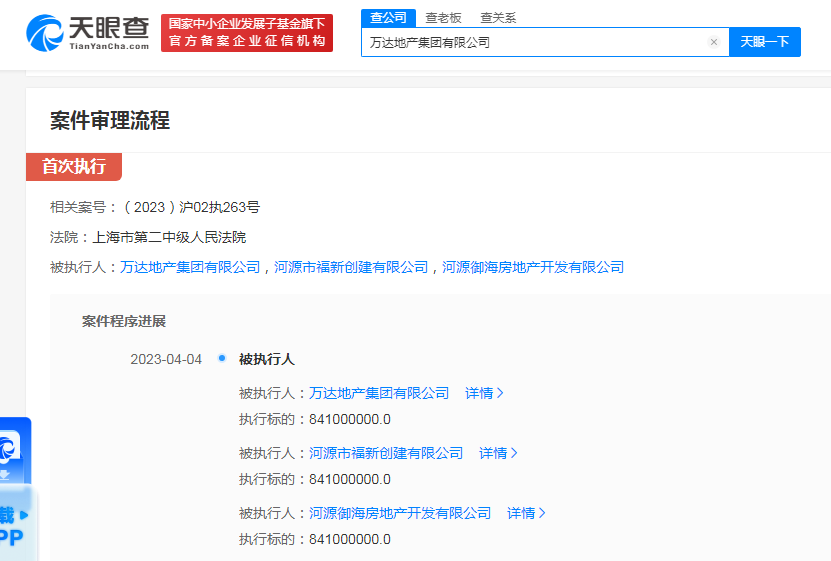Select the 首次执行 red tag

click(x=74, y=167)
